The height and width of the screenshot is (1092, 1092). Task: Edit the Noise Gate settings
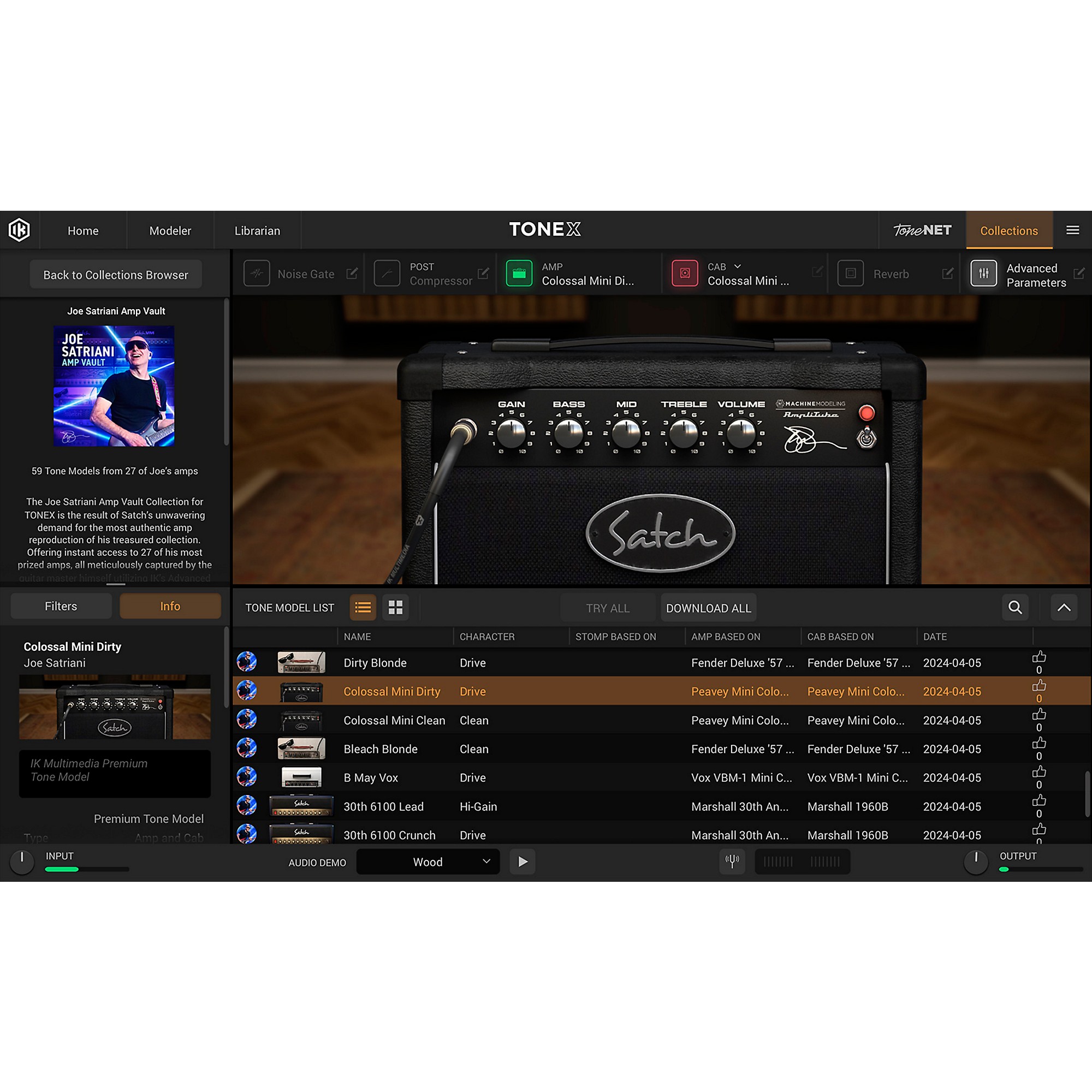[352, 274]
